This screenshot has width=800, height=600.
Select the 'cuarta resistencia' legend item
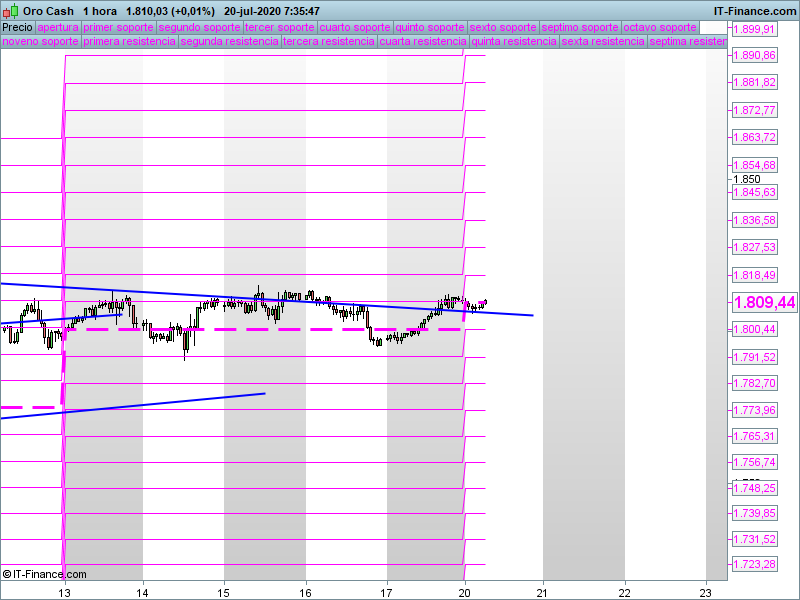click(423, 42)
